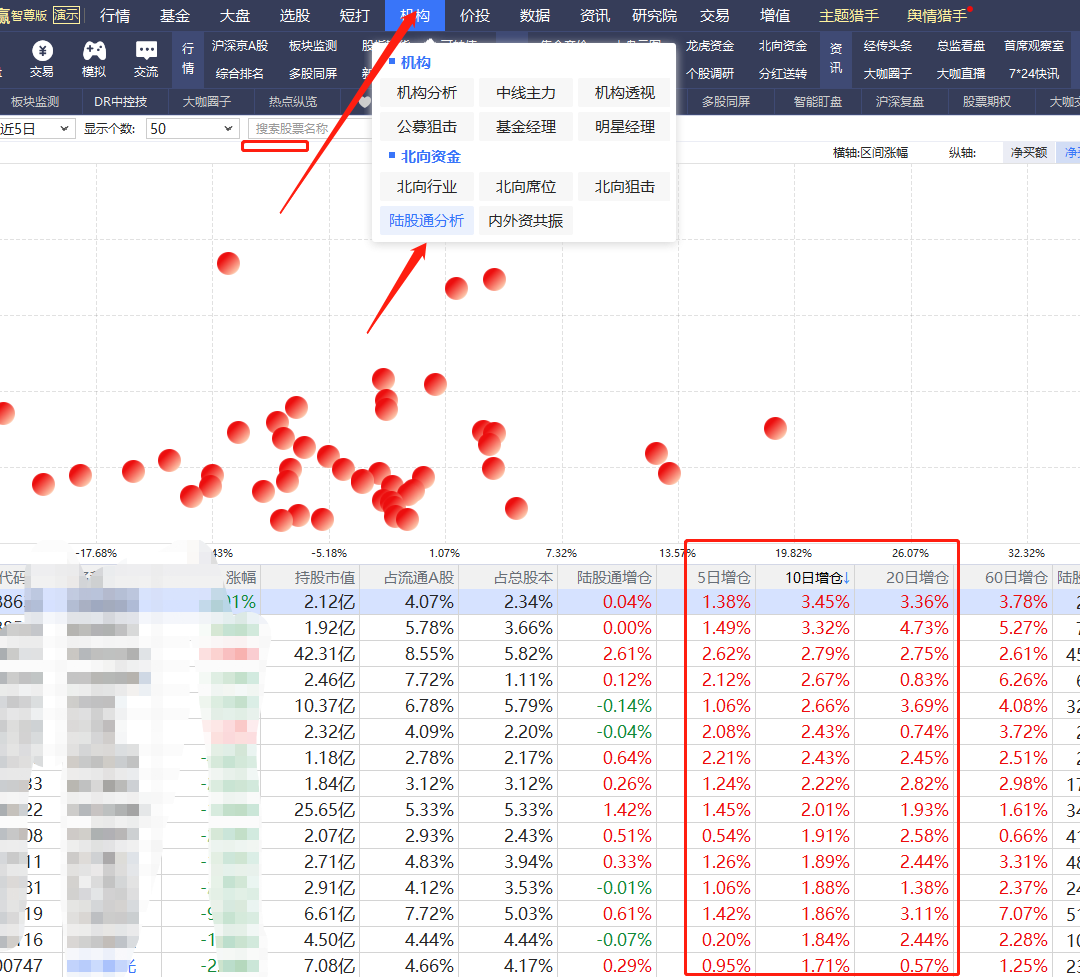Select the 行情 toolbar section tab
Image resolution: width=1080 pixels, height=977 pixels.
pos(188,58)
